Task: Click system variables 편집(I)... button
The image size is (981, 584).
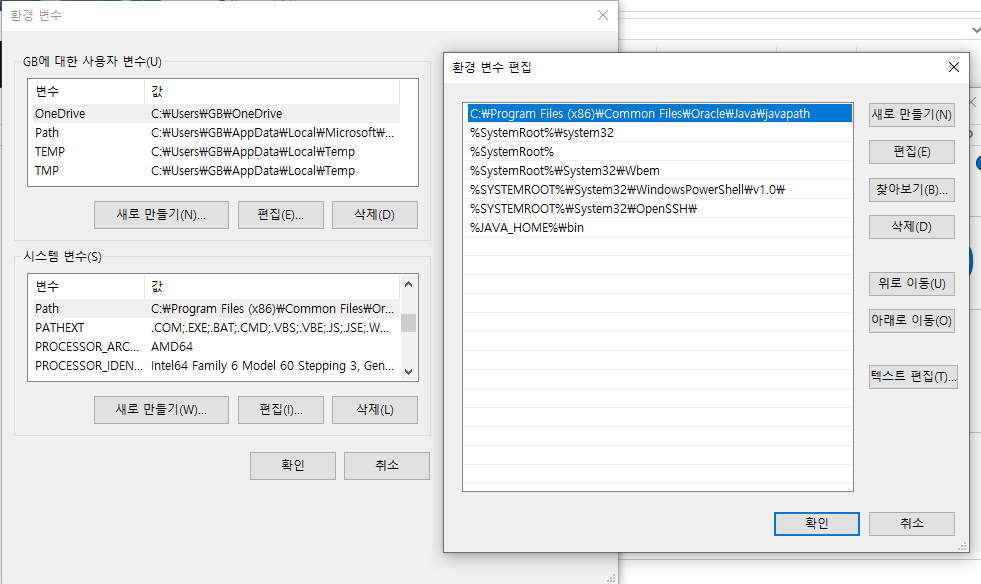Action: (x=281, y=410)
